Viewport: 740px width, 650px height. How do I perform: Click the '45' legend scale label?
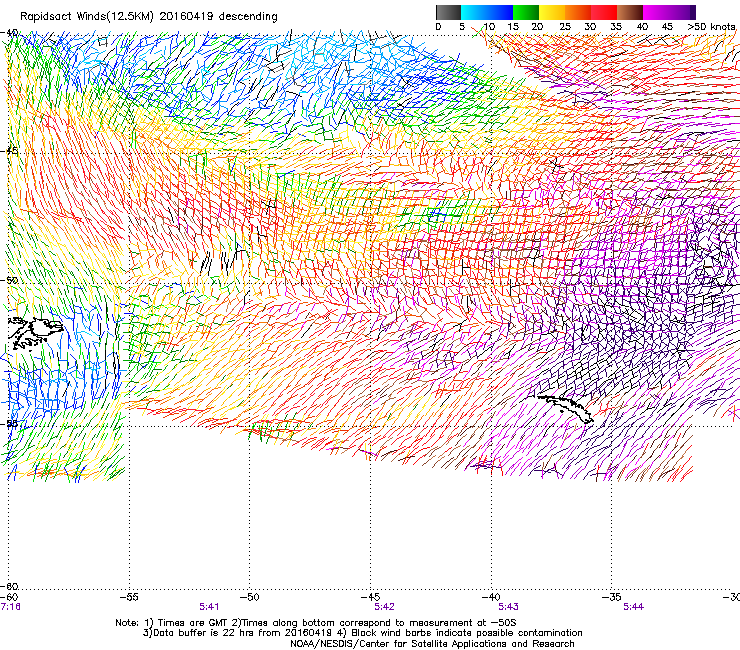click(667, 27)
